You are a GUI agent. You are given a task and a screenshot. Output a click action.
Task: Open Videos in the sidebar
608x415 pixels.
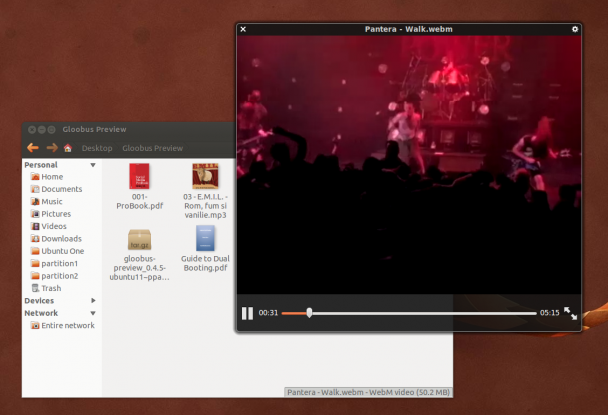coord(54,226)
